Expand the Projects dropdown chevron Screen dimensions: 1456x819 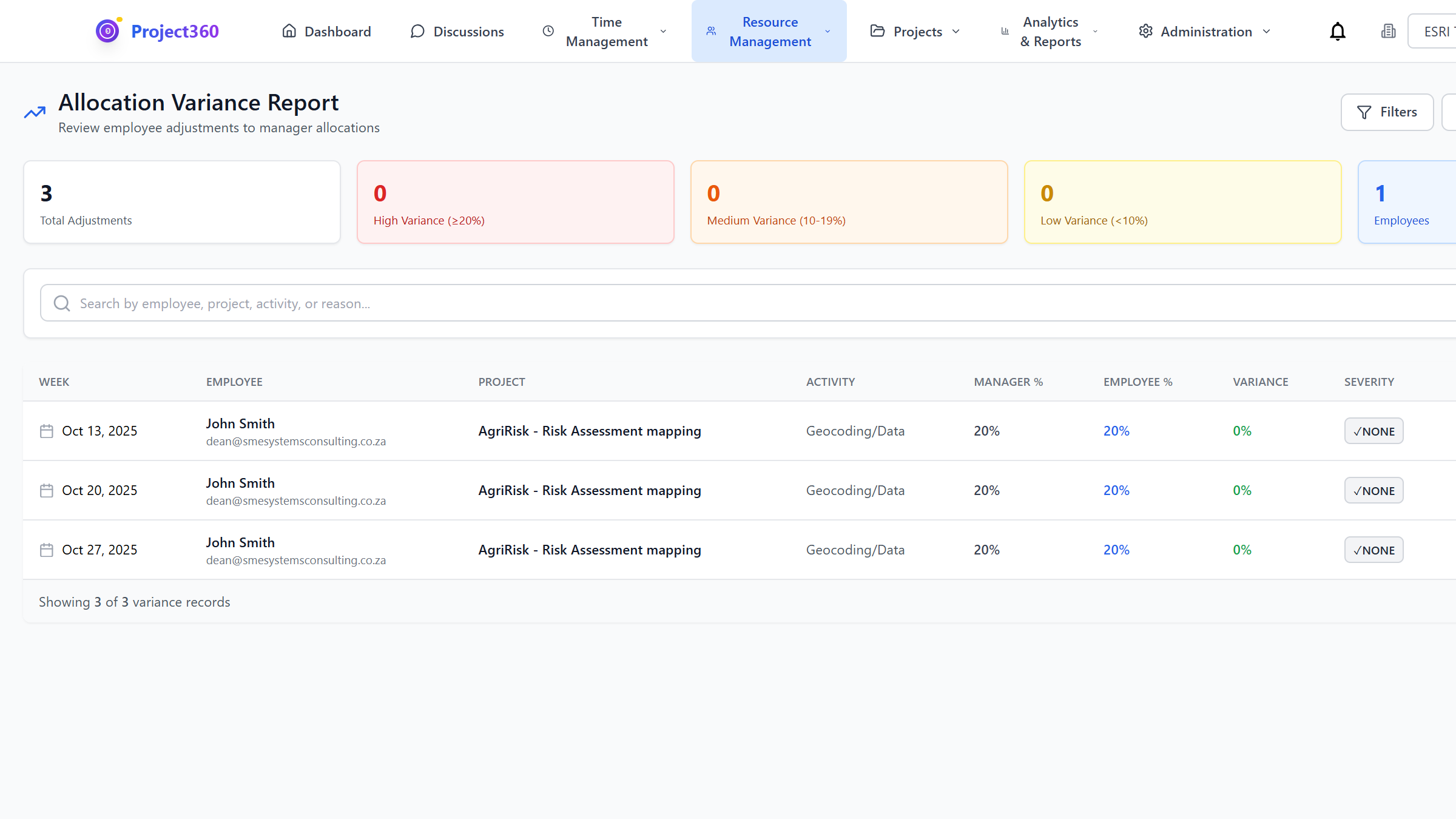pyautogui.click(x=956, y=31)
